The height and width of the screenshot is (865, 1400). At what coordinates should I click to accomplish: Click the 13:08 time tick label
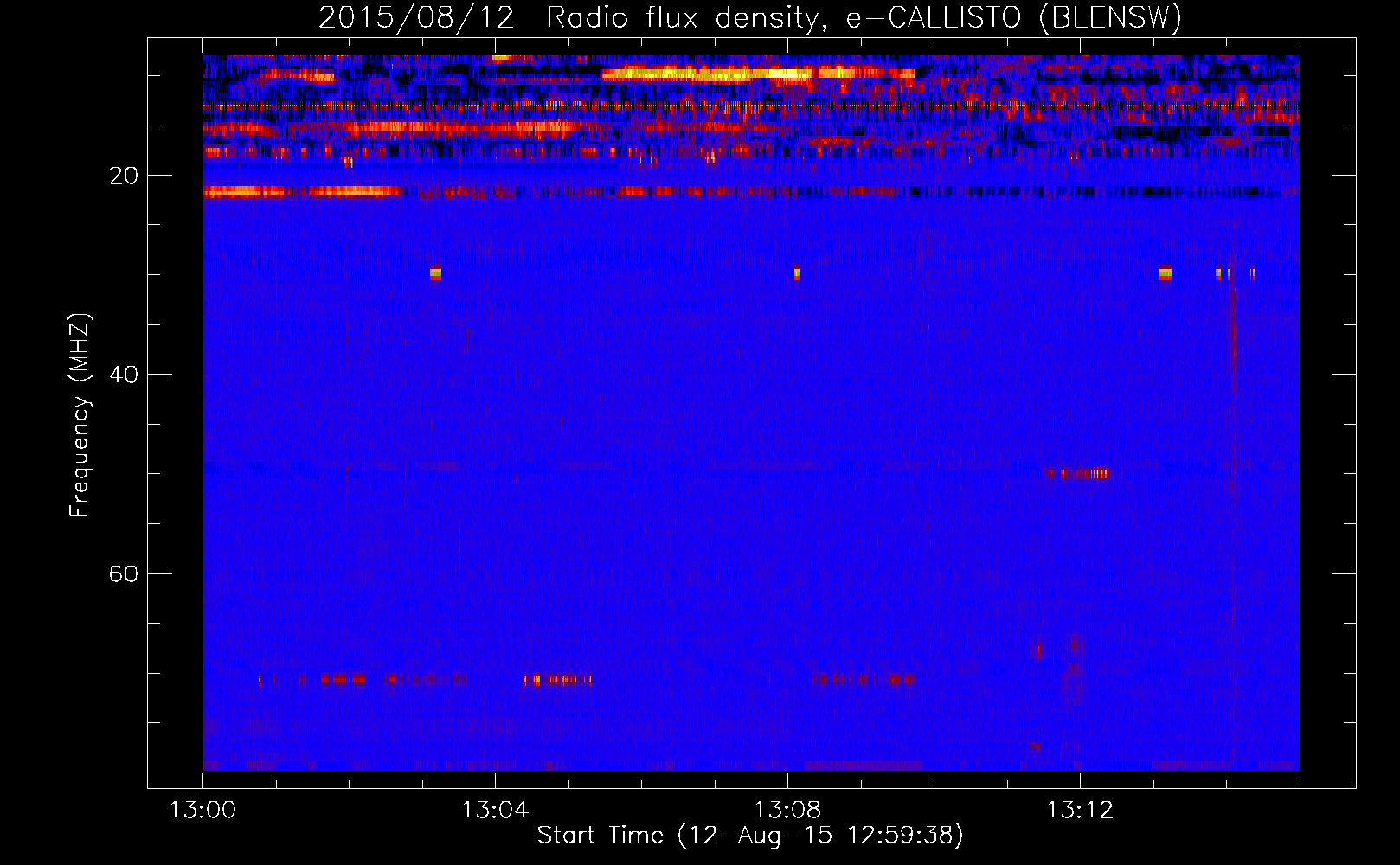787,811
